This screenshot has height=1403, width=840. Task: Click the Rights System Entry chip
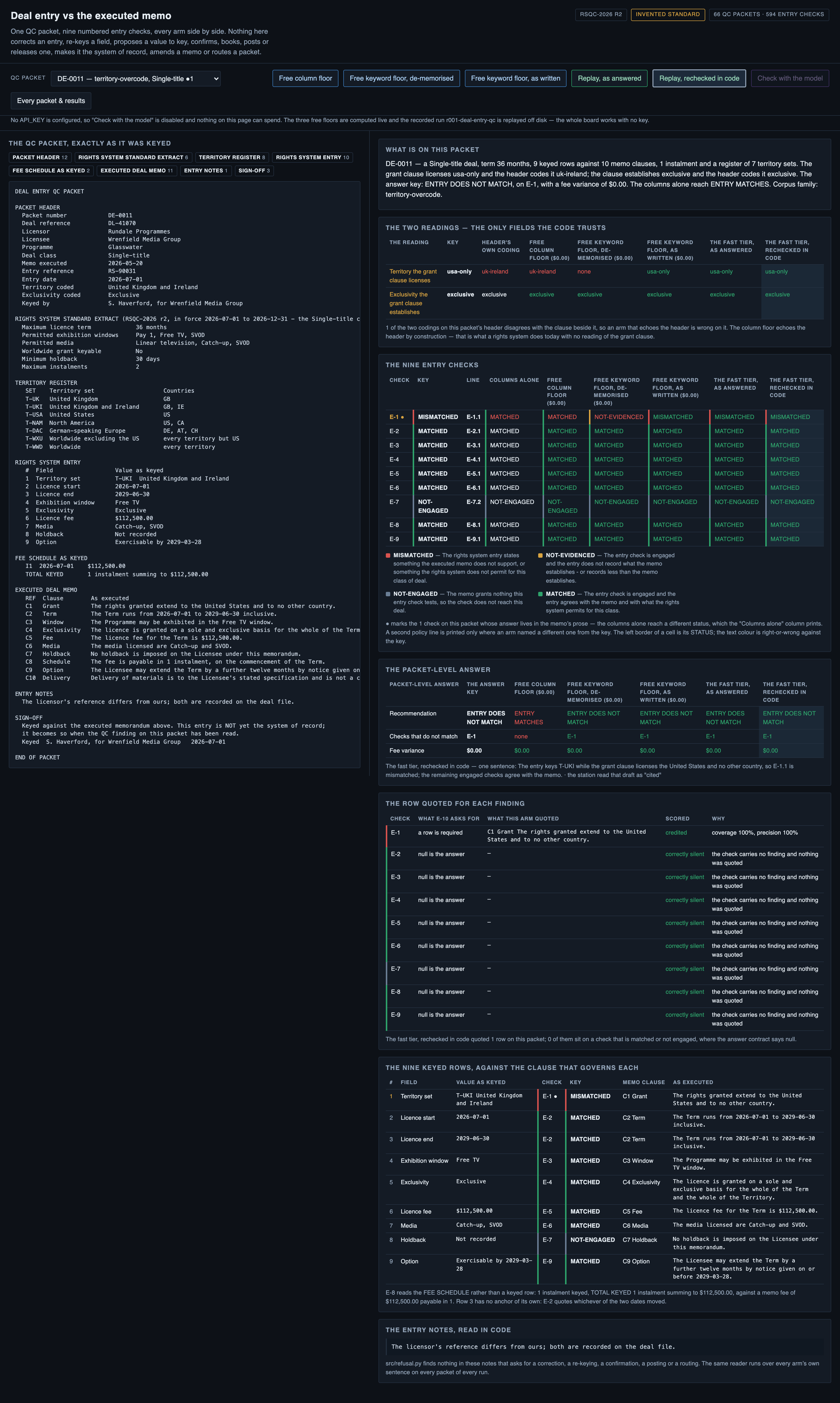point(313,157)
